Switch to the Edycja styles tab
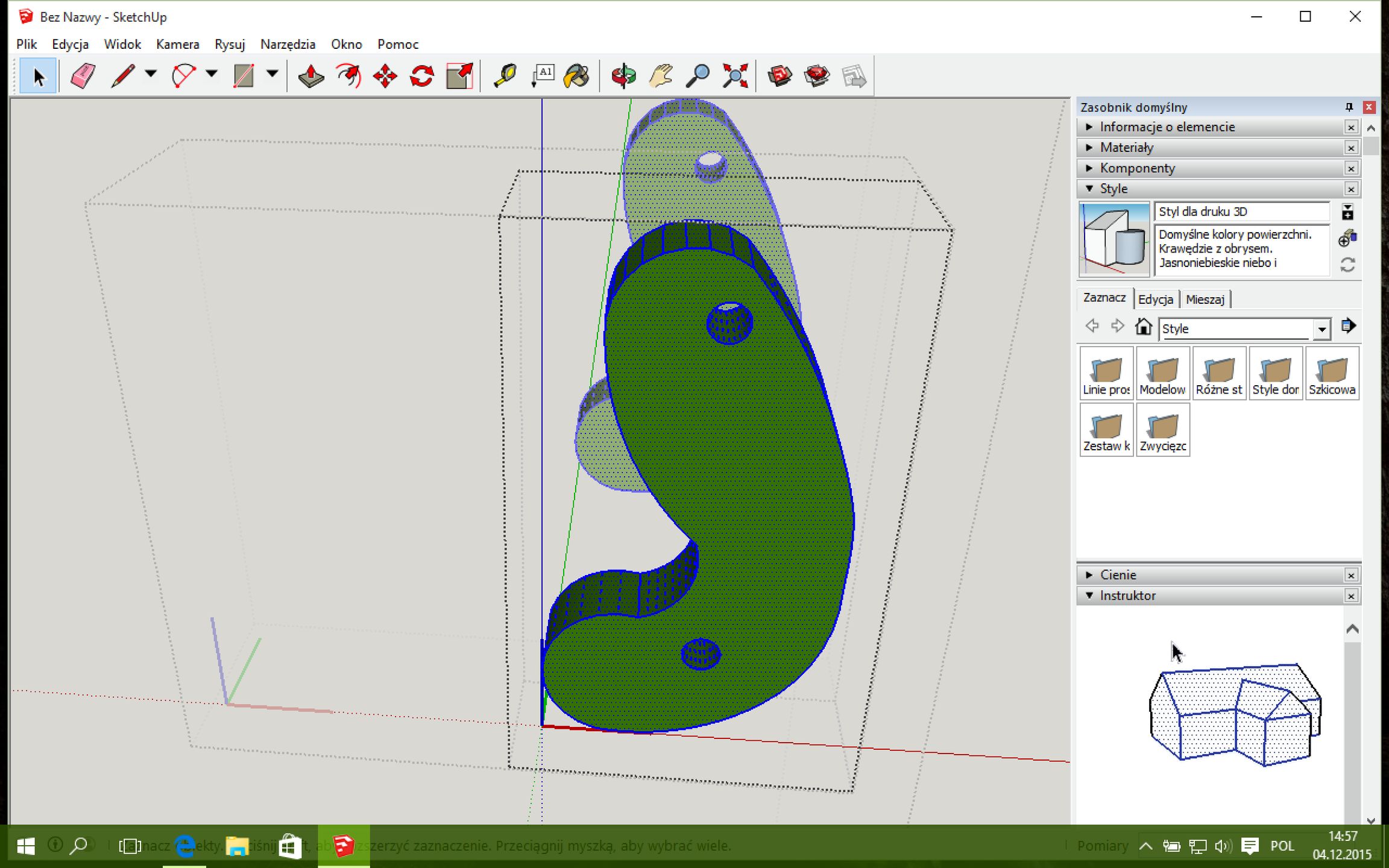This screenshot has width=1389, height=868. [x=1155, y=300]
